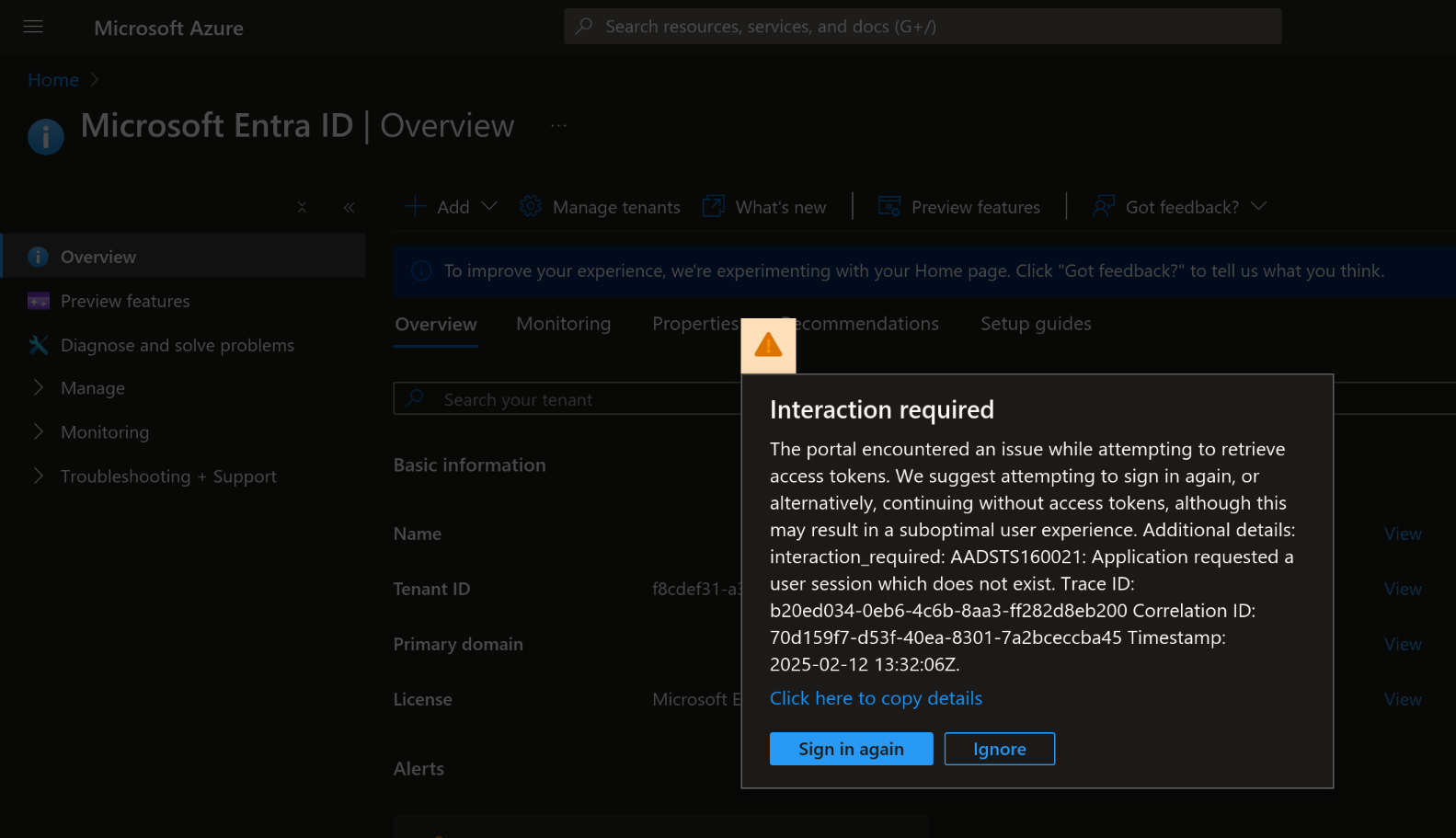The height and width of the screenshot is (838, 1456).
Task: Click the Primary domain label
Action: (x=458, y=644)
